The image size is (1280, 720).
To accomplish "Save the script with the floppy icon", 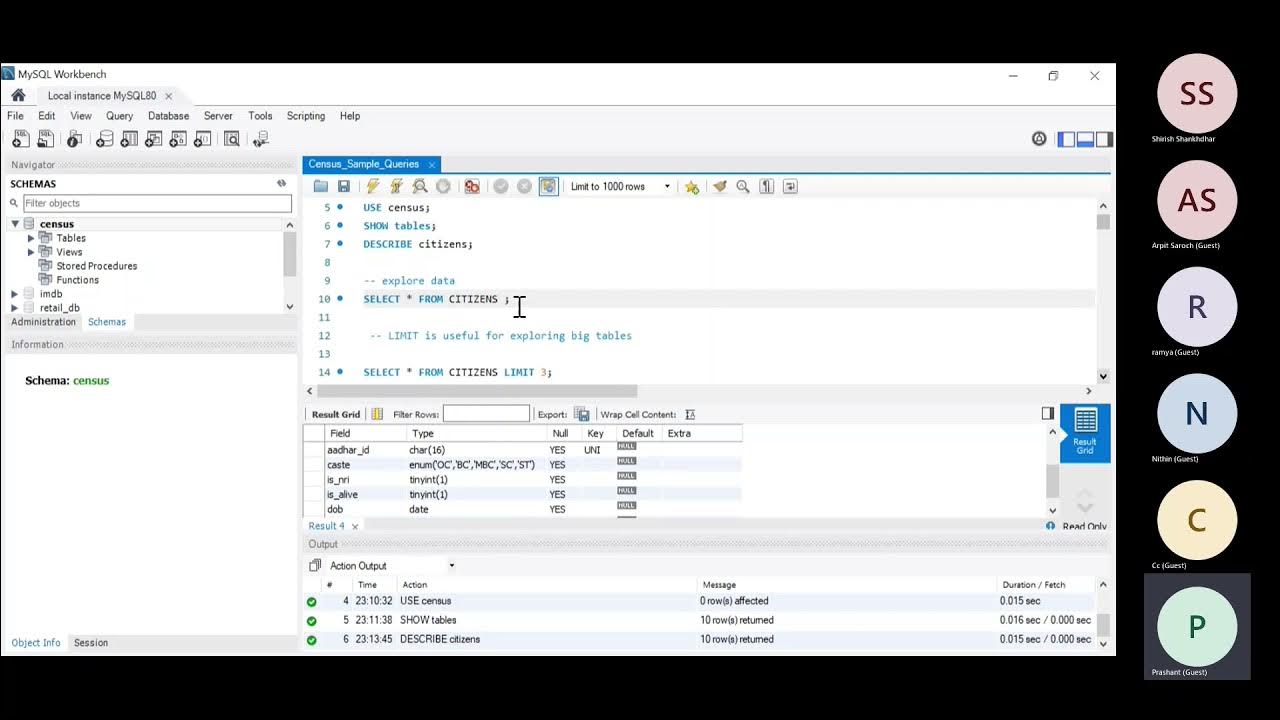I will [344, 186].
